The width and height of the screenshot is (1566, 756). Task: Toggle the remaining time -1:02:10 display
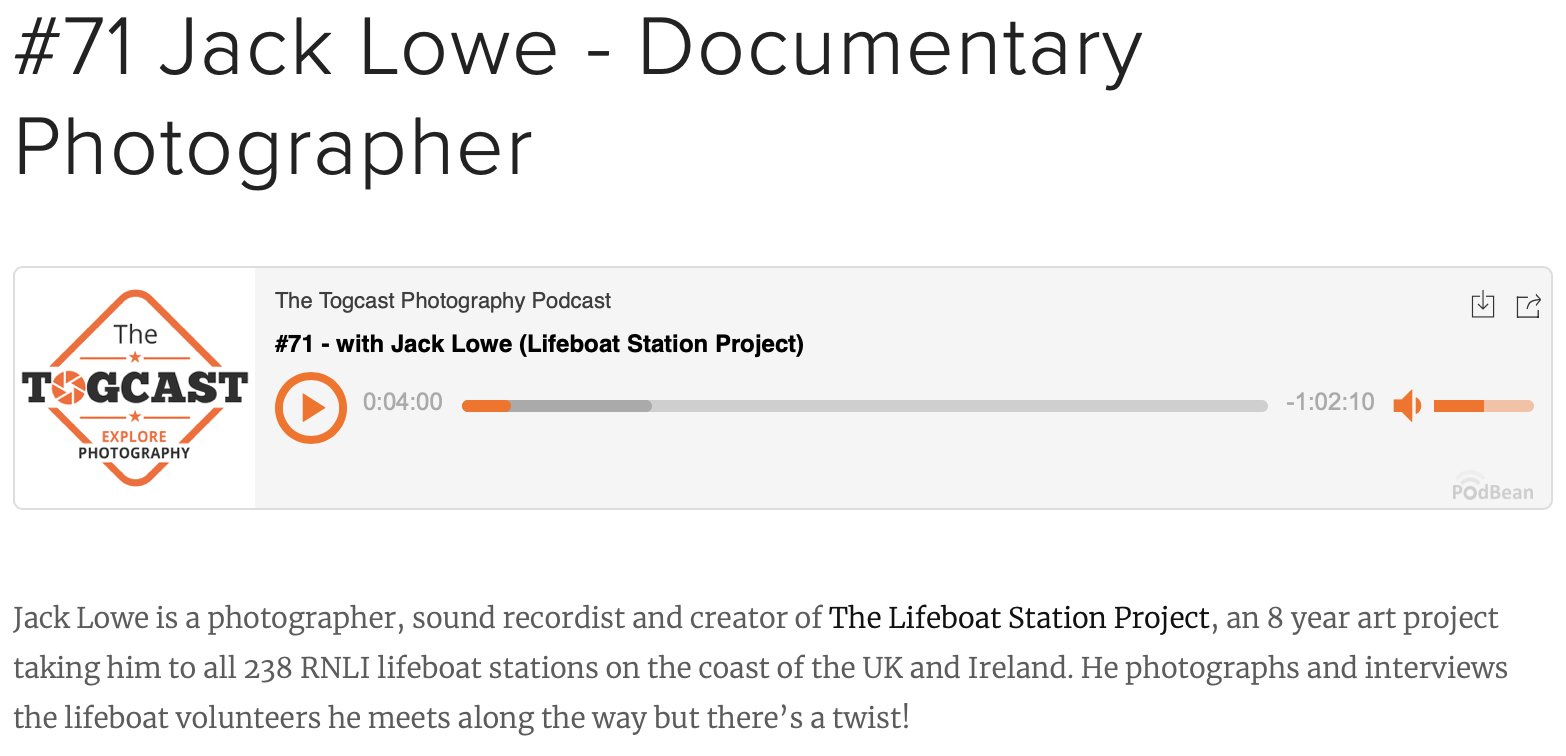(1330, 403)
